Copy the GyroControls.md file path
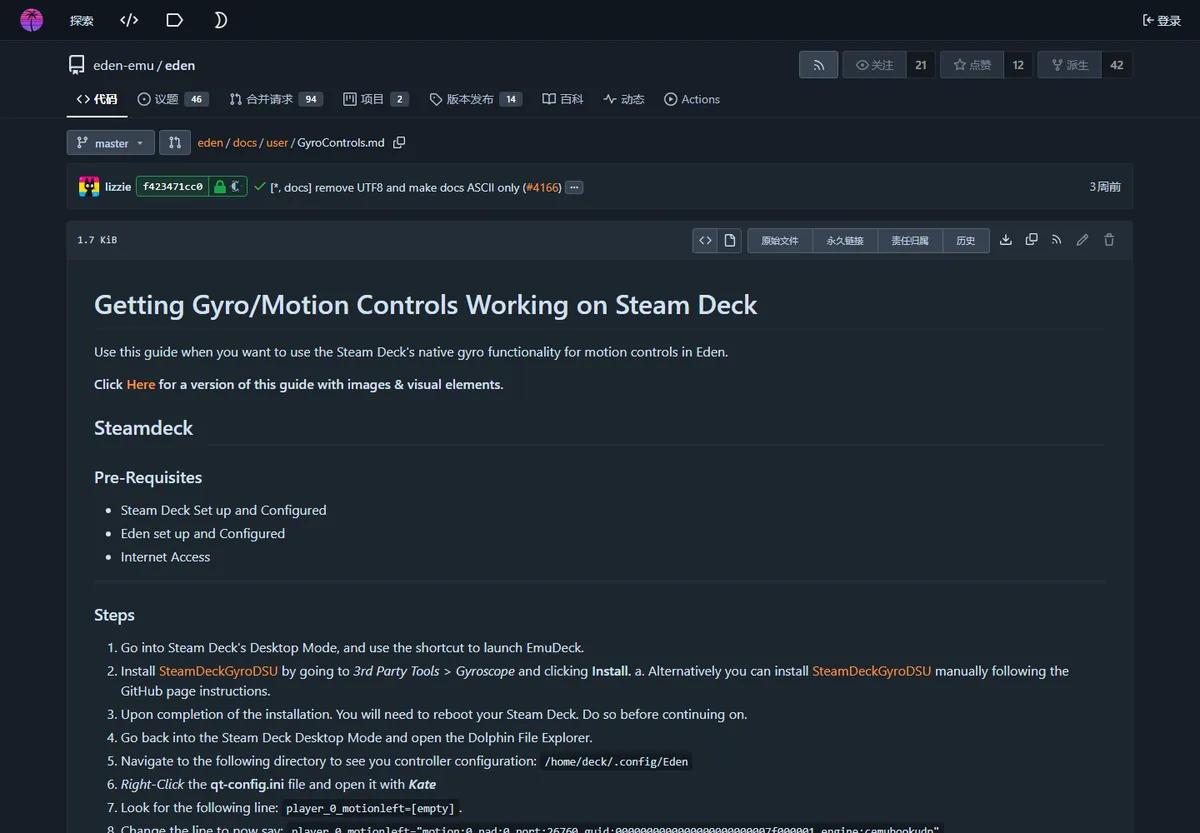Screen dimensions: 1200x833 coord(399,143)
